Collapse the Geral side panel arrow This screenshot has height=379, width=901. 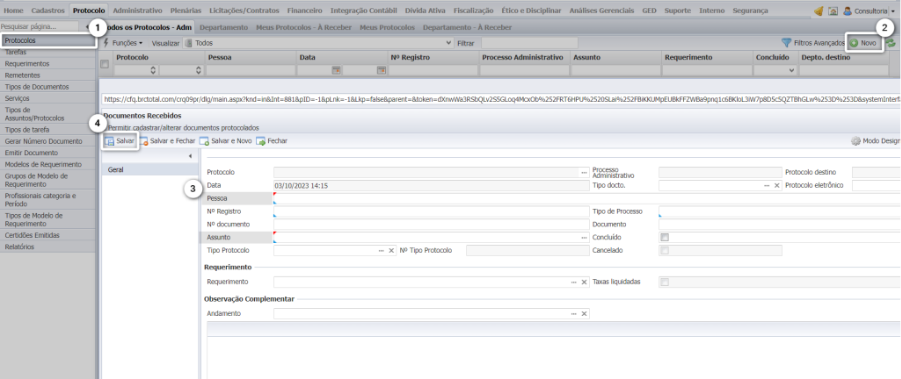190,156
